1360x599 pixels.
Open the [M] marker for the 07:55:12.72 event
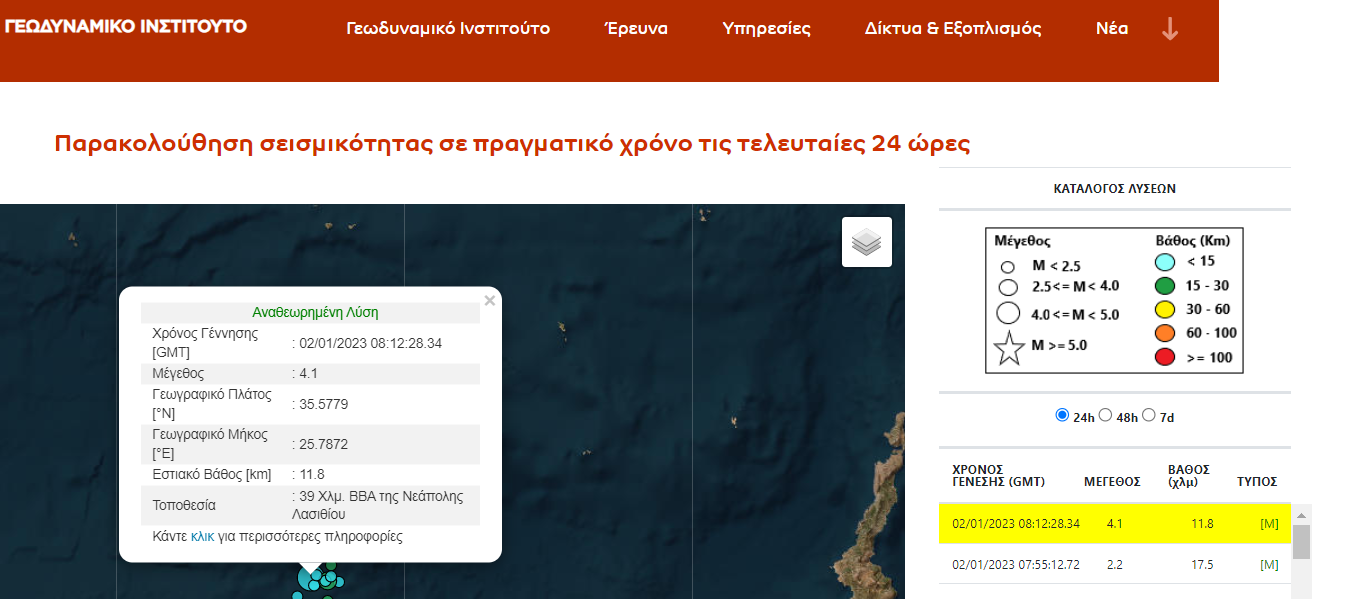coord(1269,565)
